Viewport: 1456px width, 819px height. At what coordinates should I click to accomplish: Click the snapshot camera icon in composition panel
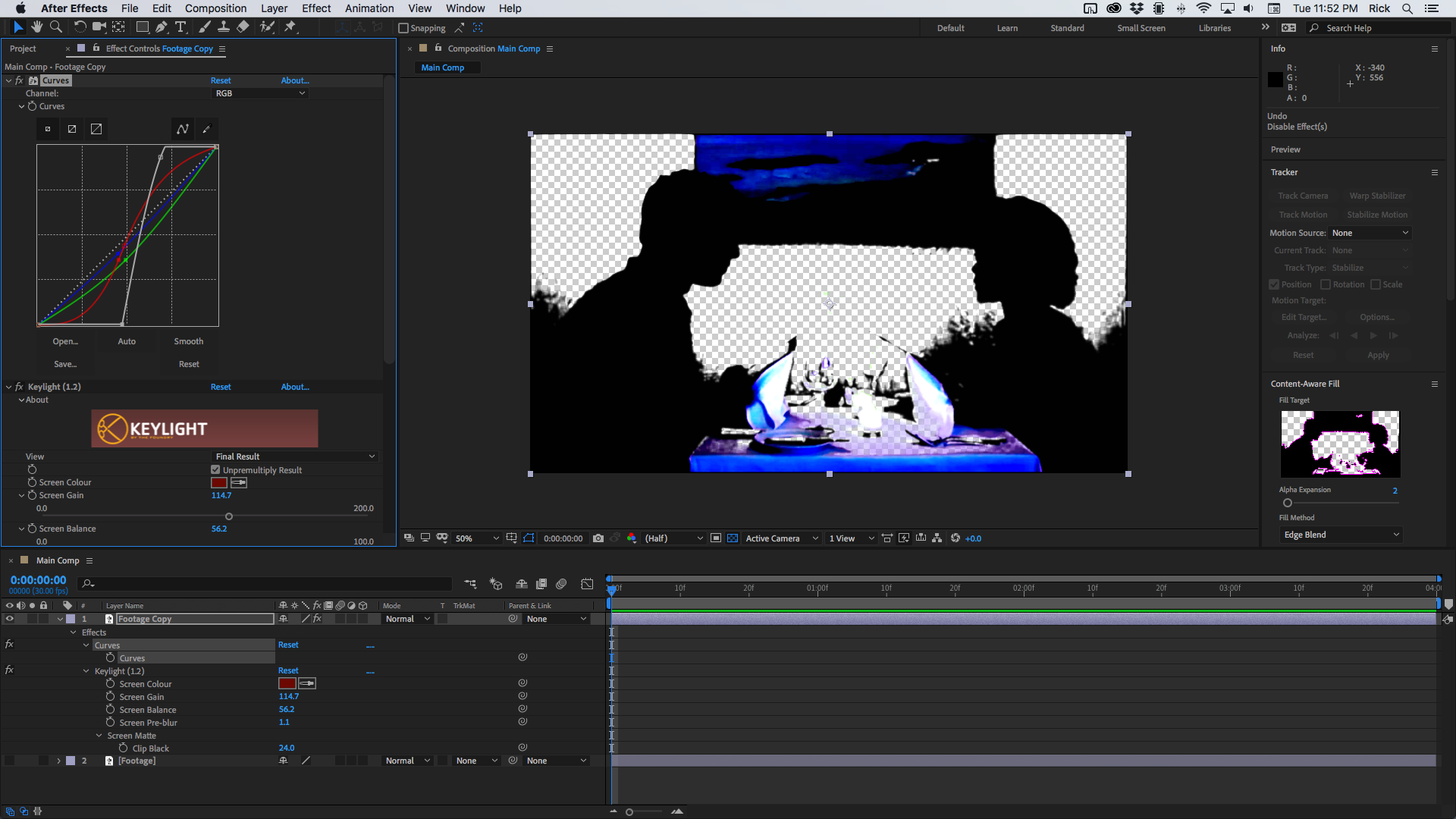(x=599, y=538)
